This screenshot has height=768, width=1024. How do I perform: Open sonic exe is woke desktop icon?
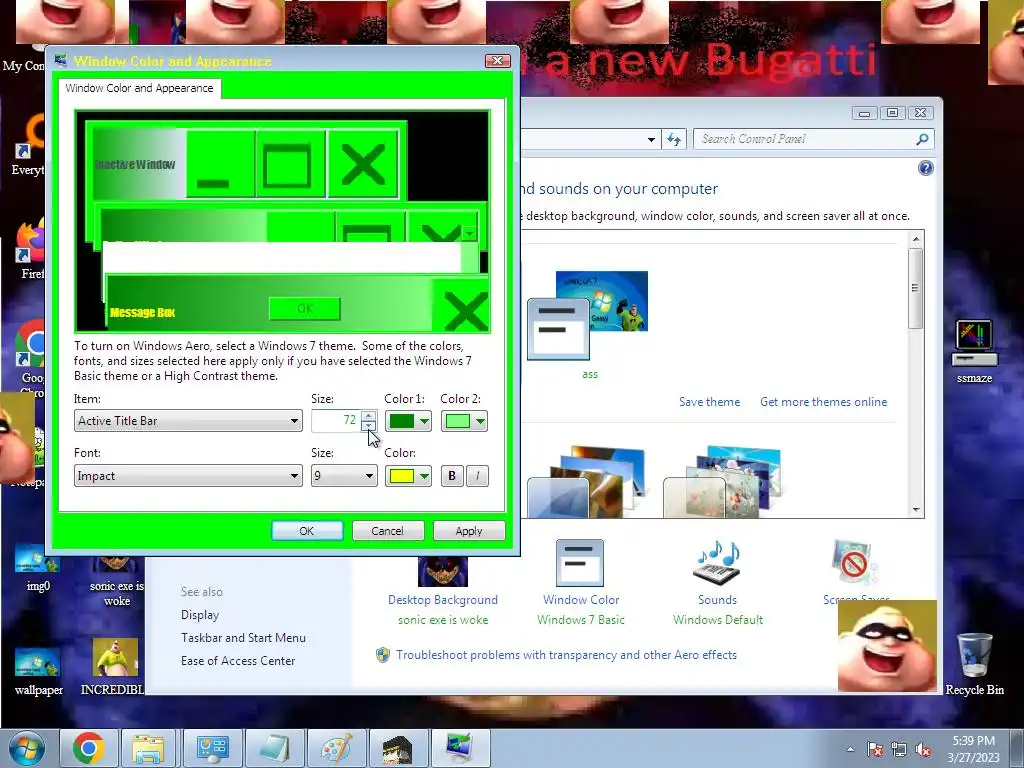[x=117, y=581]
